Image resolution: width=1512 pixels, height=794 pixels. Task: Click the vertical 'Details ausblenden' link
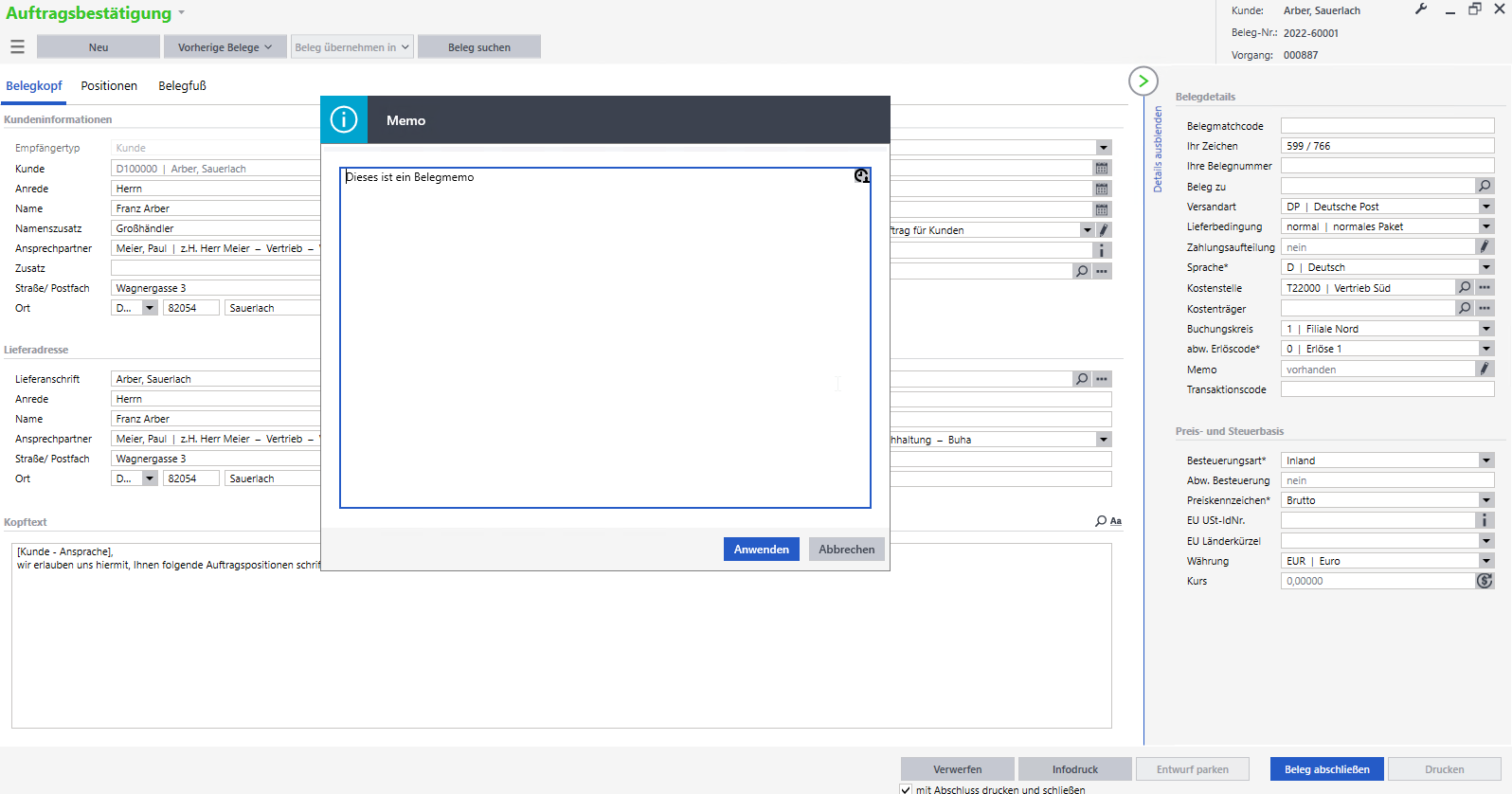click(1158, 150)
